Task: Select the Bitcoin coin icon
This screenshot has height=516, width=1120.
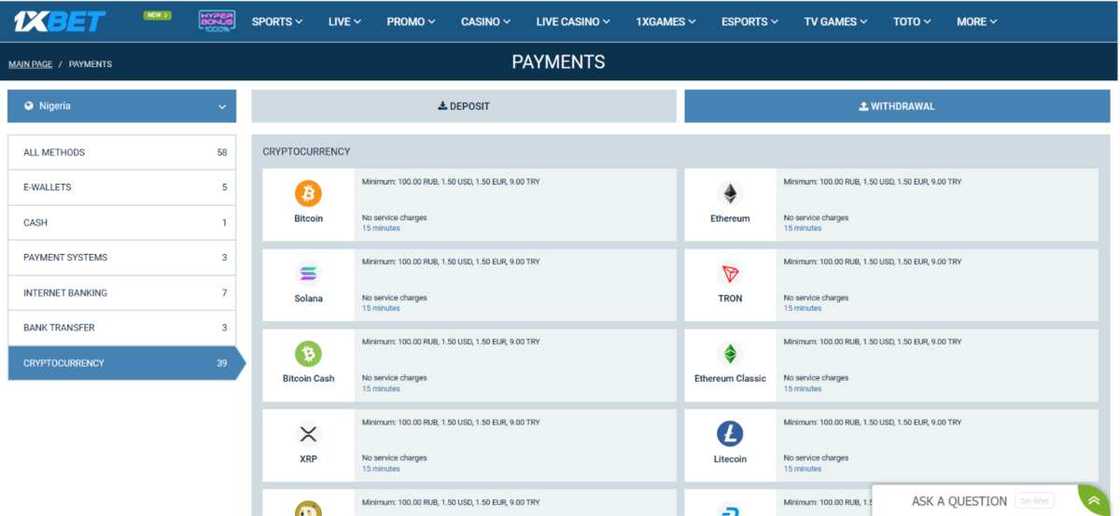Action: click(309, 193)
